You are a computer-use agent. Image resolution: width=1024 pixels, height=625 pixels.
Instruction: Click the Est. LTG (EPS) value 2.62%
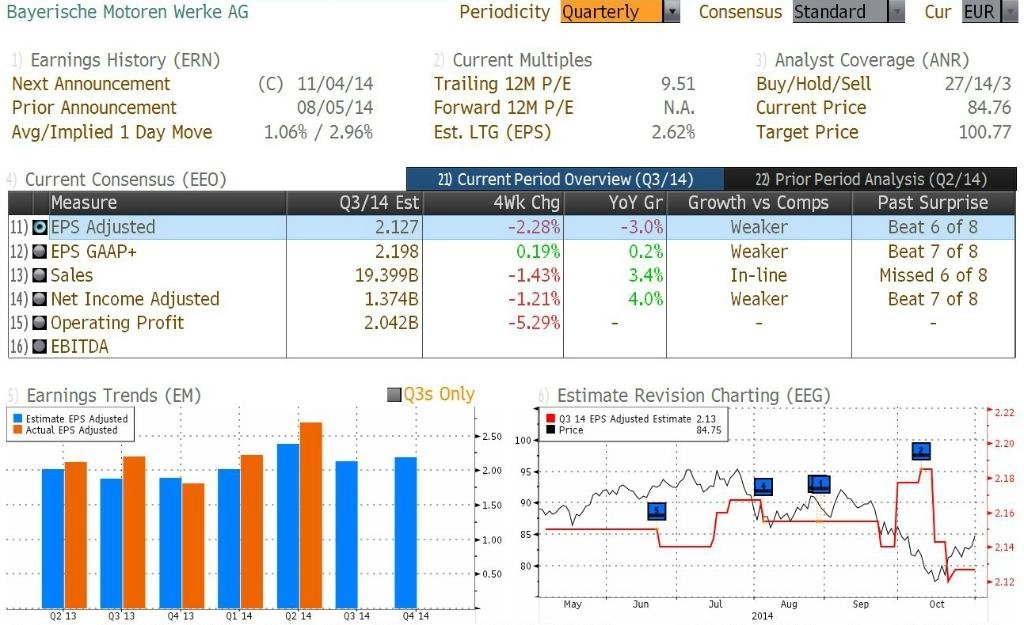pos(673,133)
